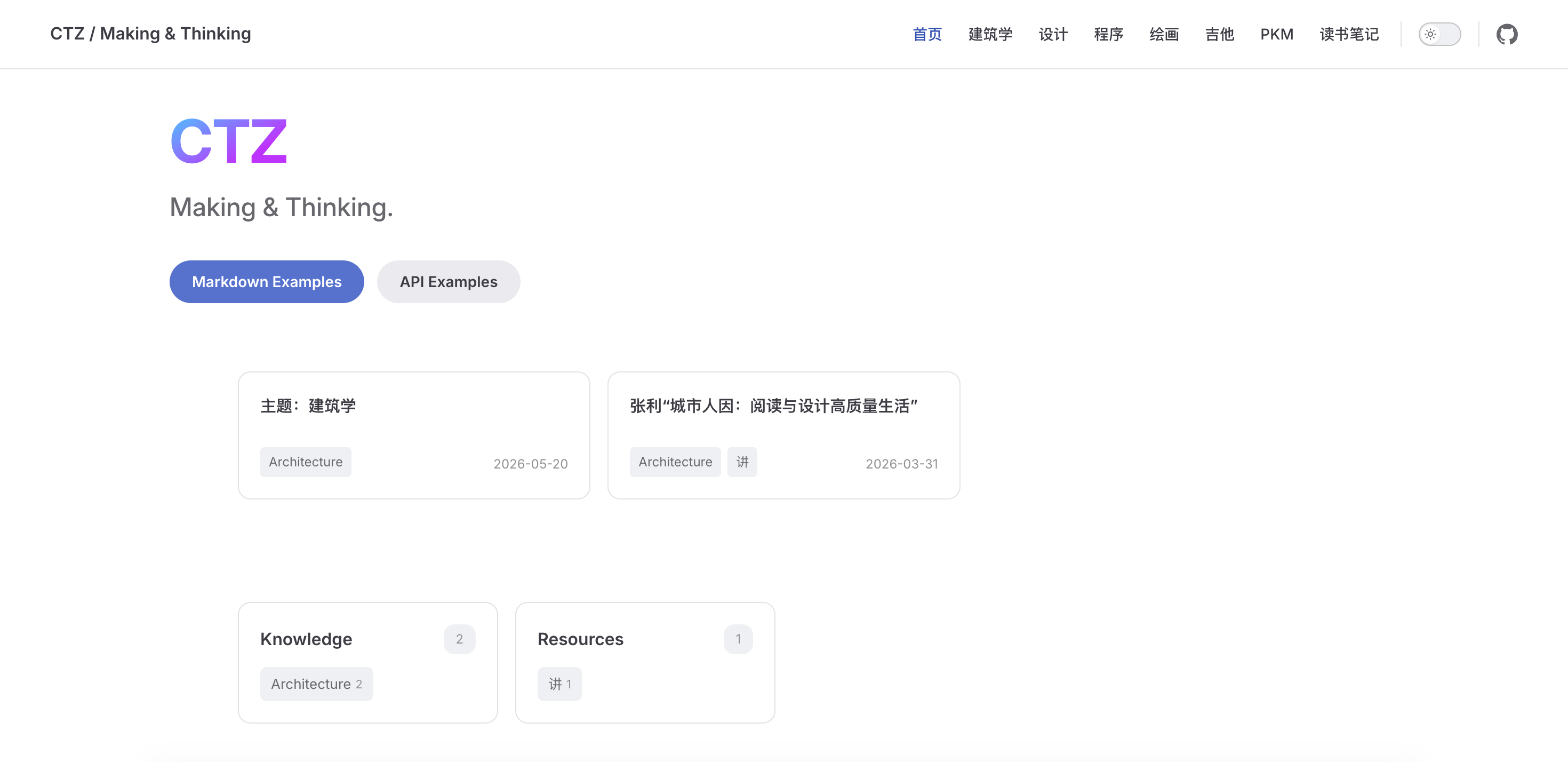Open the GitHub icon link
Image resolution: width=1568 pixels, height=762 pixels.
click(x=1507, y=34)
